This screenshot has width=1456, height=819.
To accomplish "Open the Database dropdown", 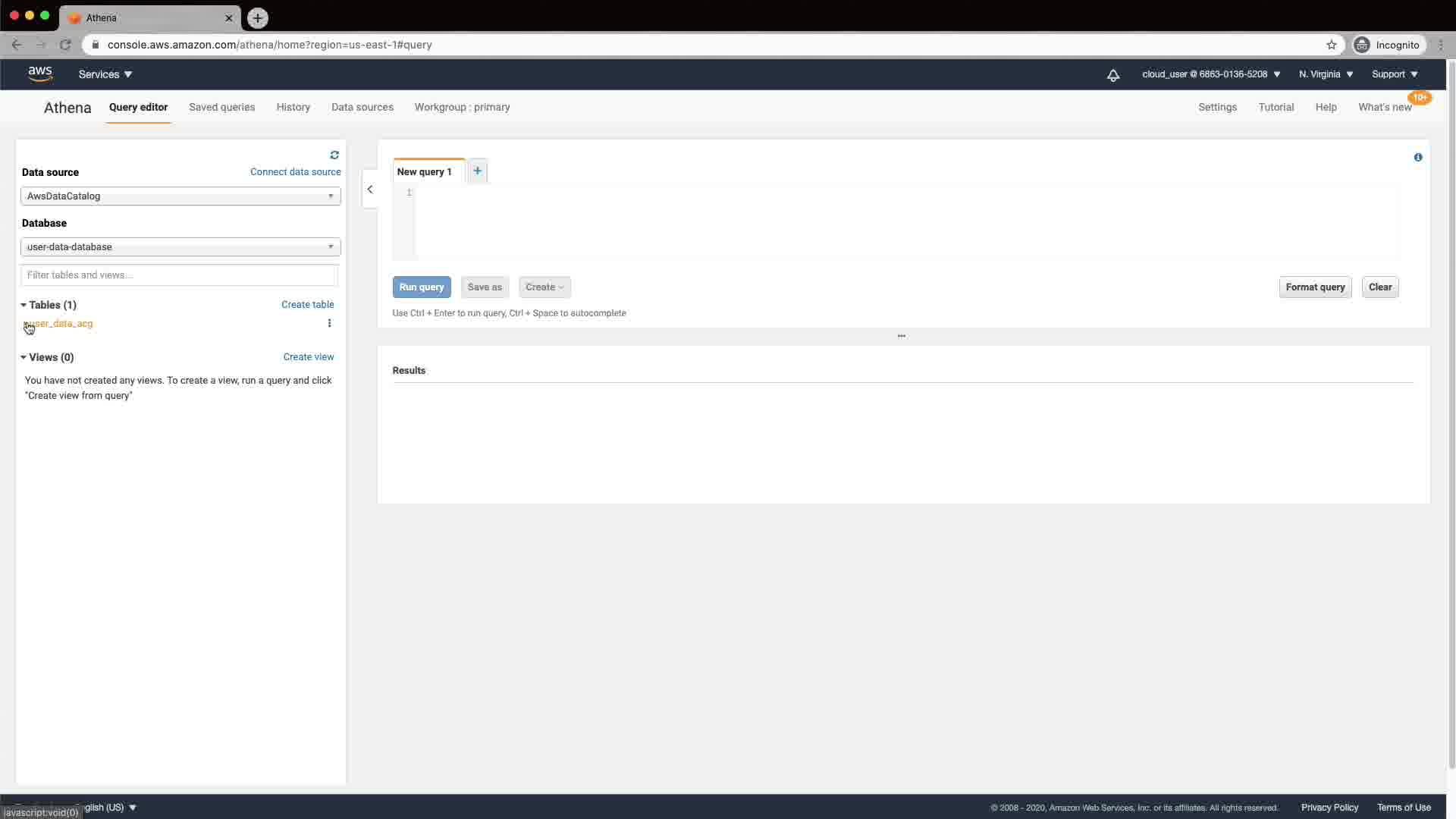I will [180, 246].
